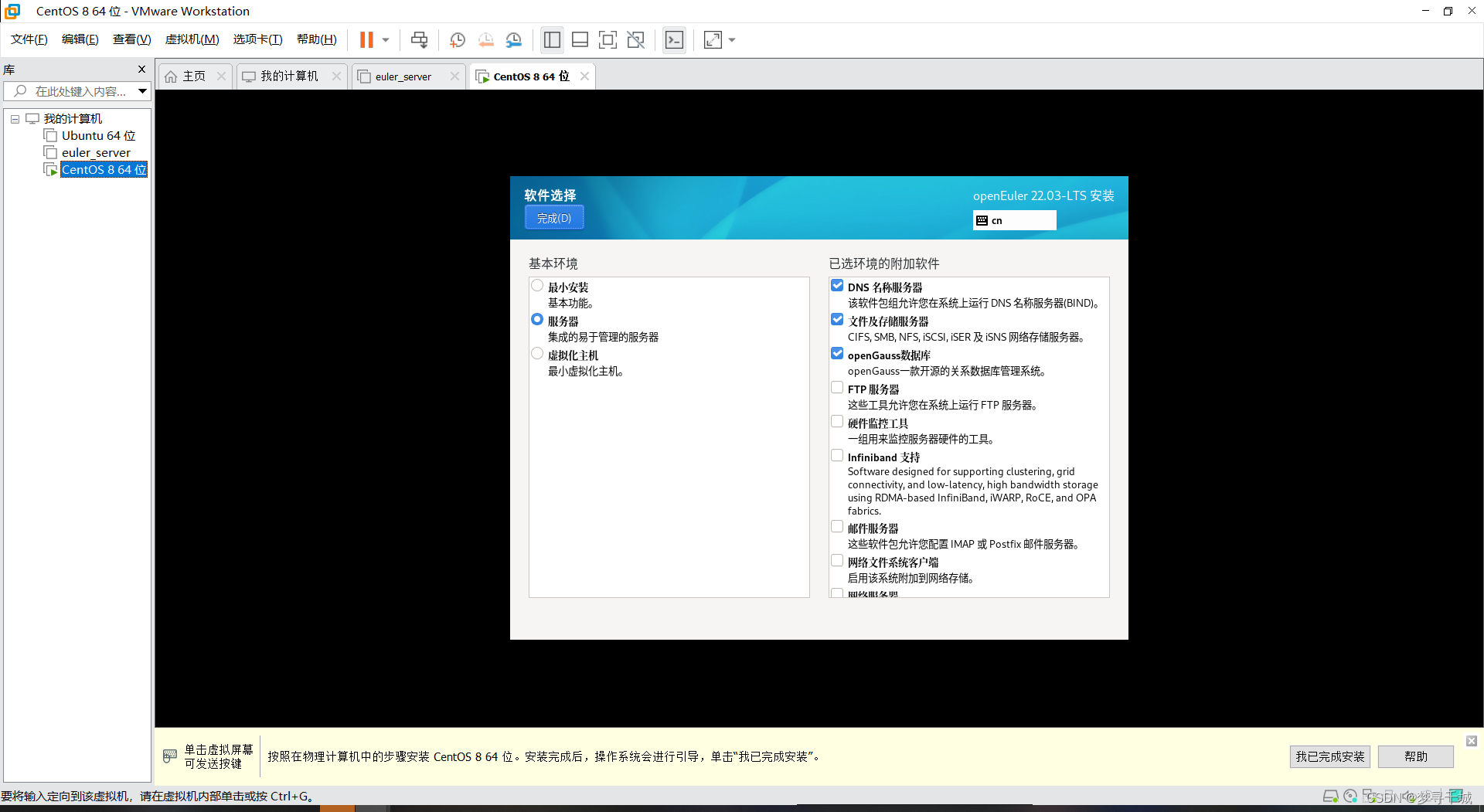The width and height of the screenshot is (1484, 812).
Task: Close the 主页 tab
Action: pos(222,76)
